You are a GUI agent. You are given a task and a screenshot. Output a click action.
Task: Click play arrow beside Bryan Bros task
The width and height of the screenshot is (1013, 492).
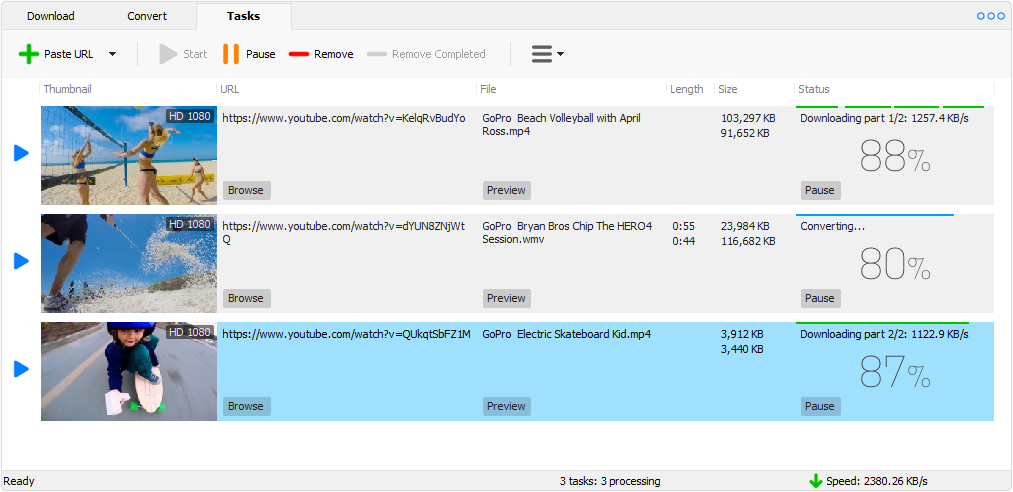pos(21,261)
